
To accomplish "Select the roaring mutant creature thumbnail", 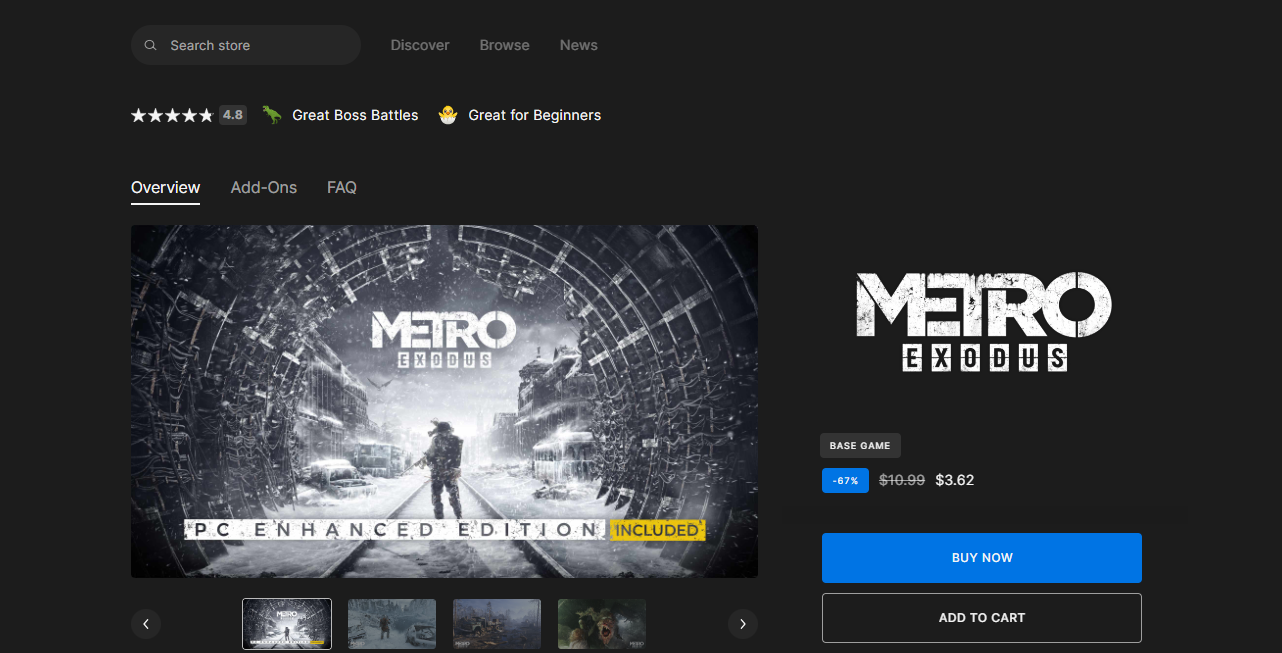I will (601, 624).
